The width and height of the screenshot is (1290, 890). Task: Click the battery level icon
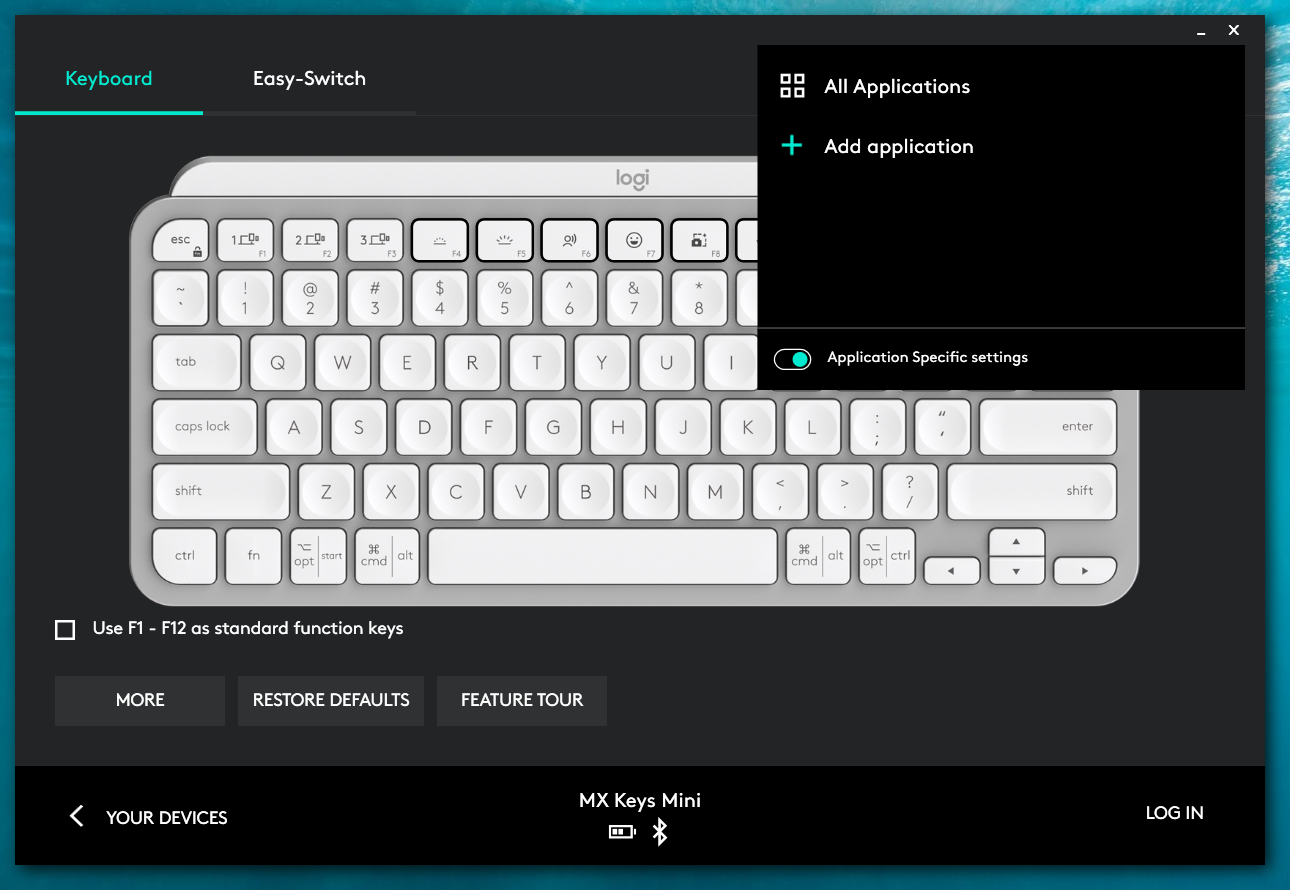pyautogui.click(x=622, y=832)
